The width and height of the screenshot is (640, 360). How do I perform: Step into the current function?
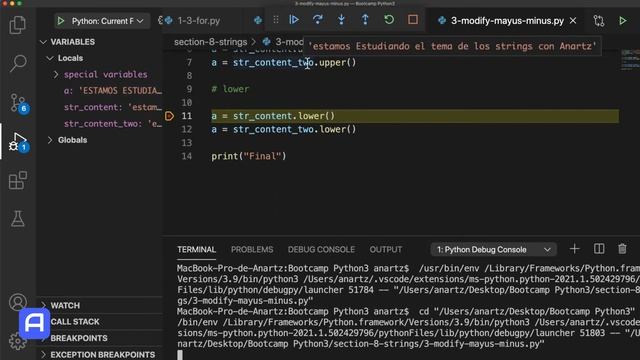(341, 20)
